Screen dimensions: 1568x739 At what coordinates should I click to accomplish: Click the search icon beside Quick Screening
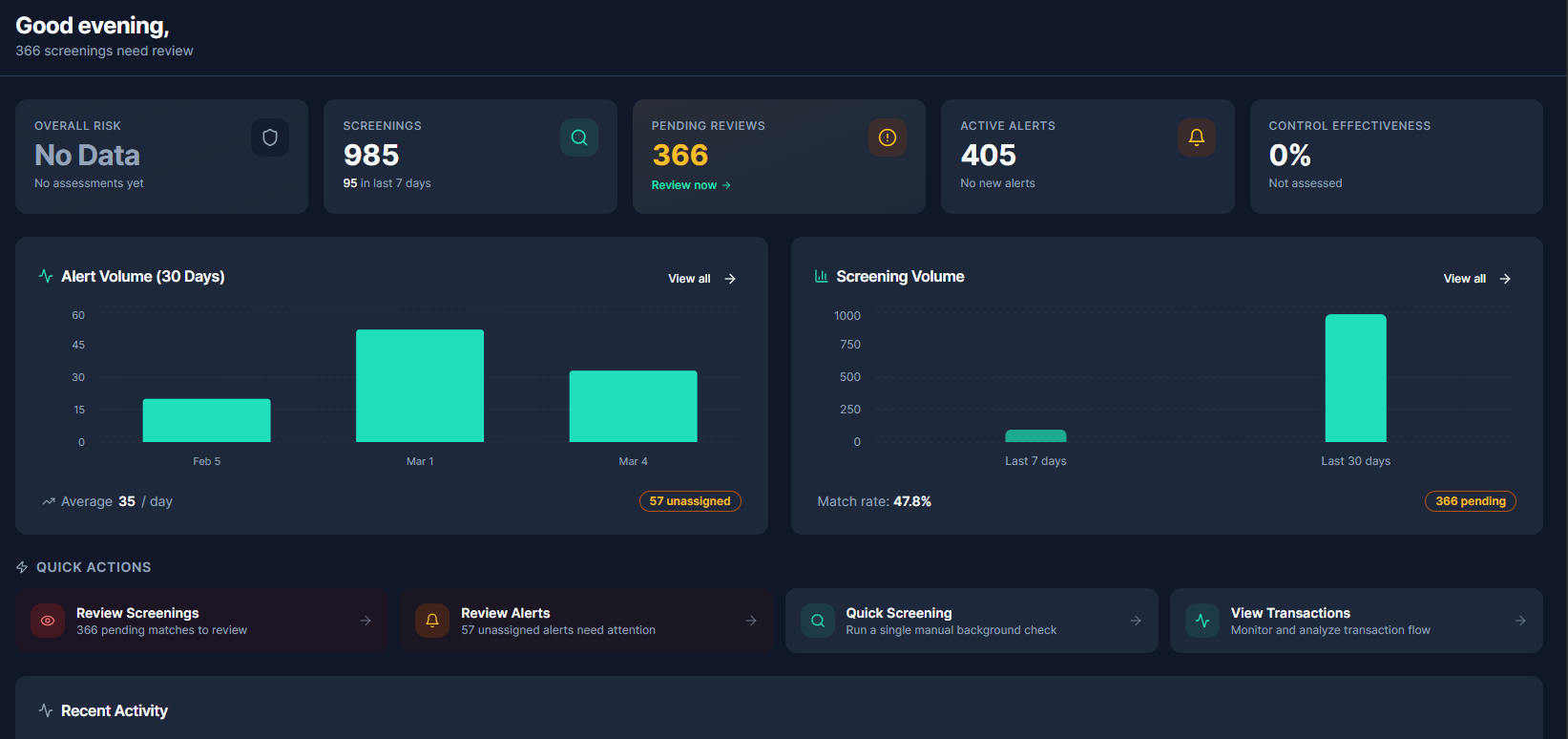coord(818,621)
